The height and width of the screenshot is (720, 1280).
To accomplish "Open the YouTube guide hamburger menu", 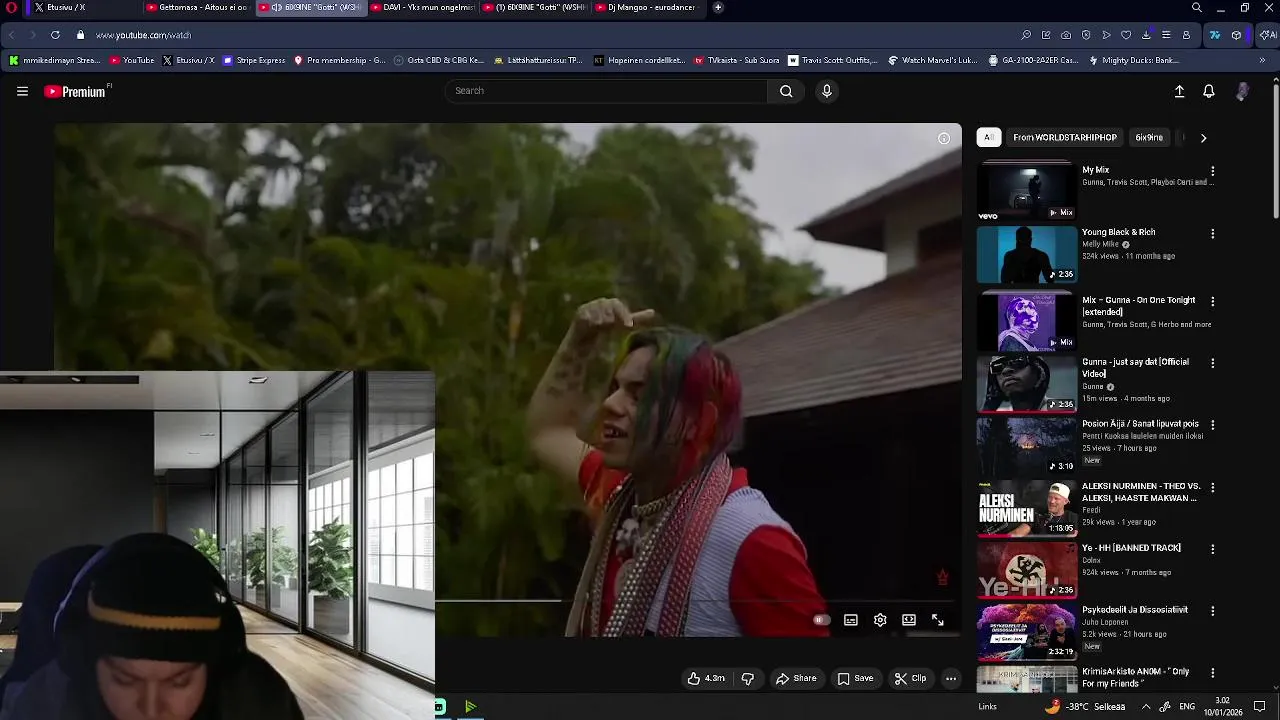I will coord(22,91).
